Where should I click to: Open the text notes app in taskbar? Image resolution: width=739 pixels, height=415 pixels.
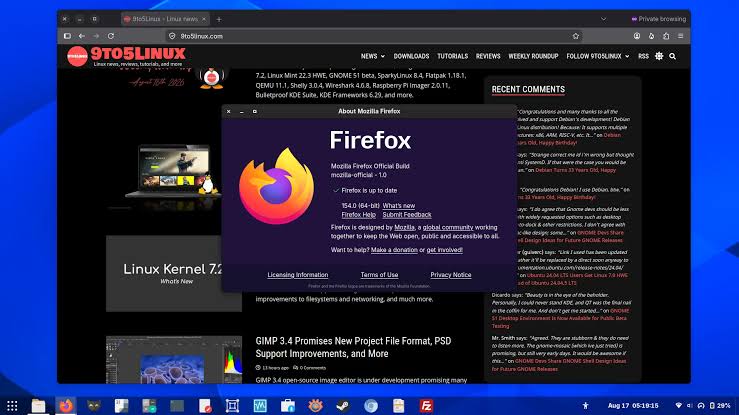pos(399,406)
